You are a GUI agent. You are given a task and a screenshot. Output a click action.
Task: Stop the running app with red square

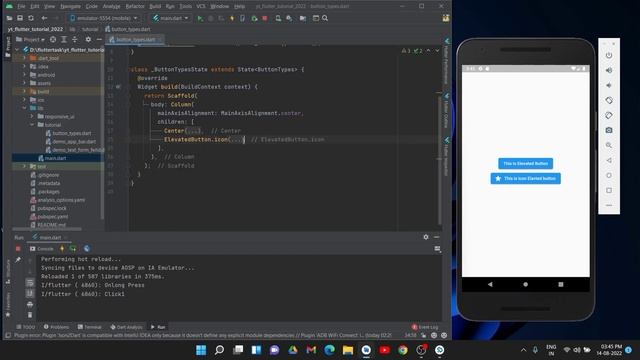click(x=265, y=18)
